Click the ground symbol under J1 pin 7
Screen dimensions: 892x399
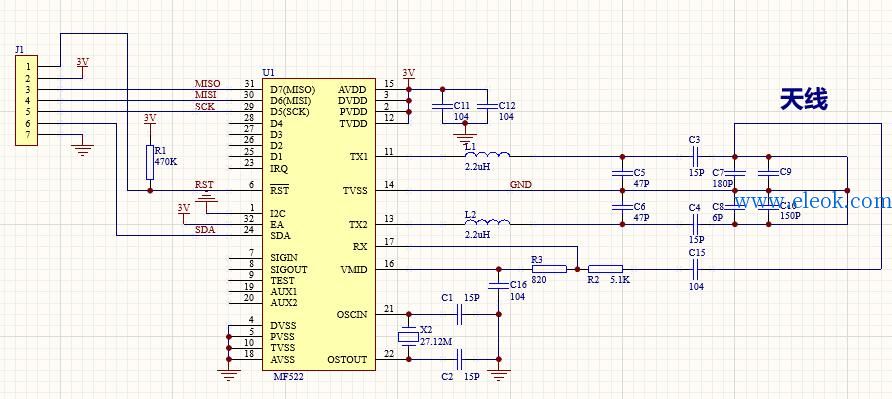(83, 149)
